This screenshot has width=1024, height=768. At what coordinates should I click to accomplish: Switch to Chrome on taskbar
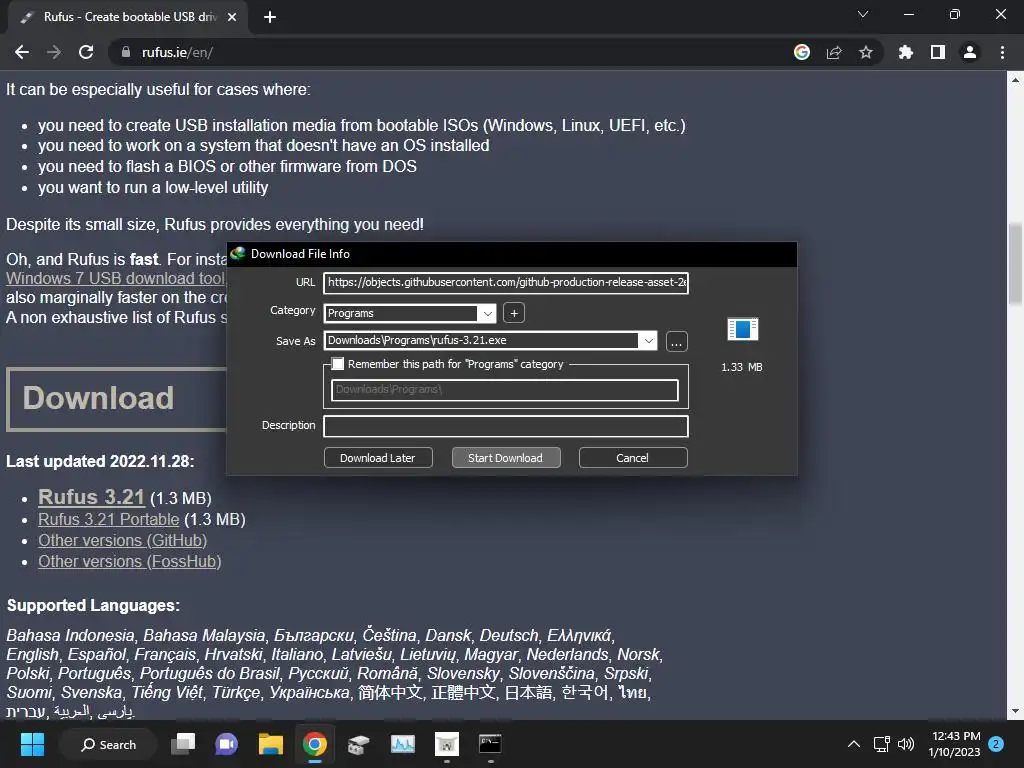[x=315, y=744]
